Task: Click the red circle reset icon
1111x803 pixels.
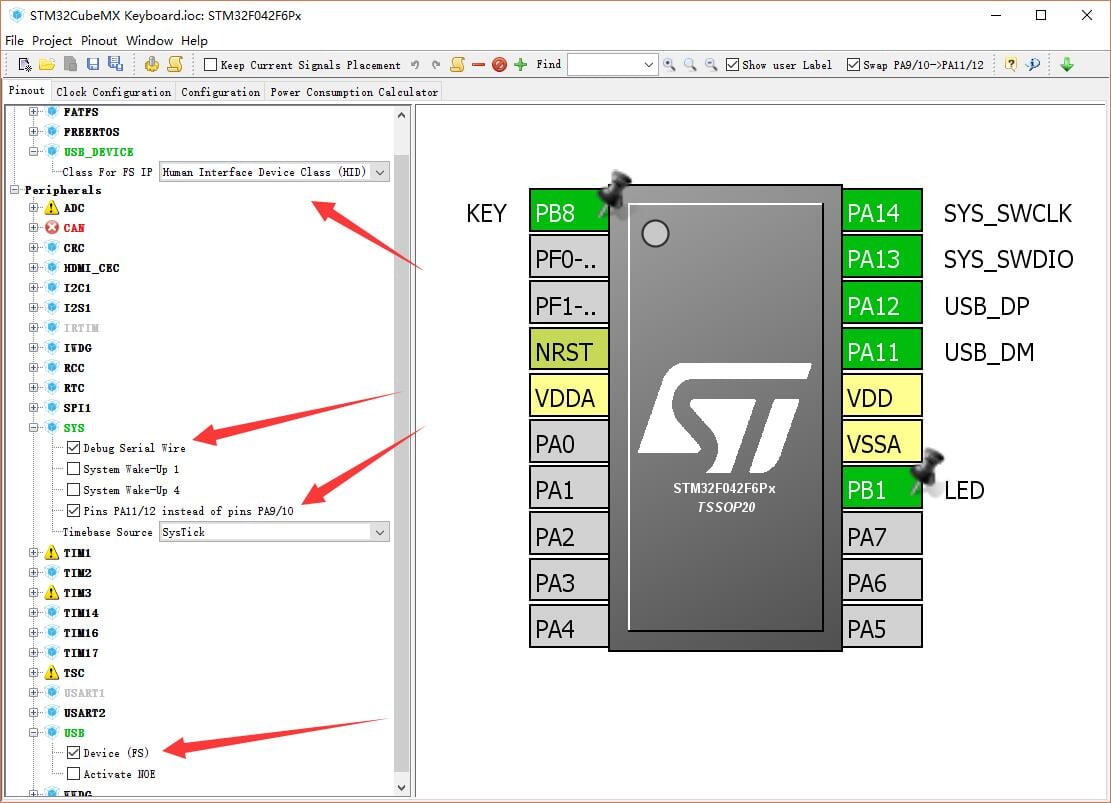Action: click(500, 64)
